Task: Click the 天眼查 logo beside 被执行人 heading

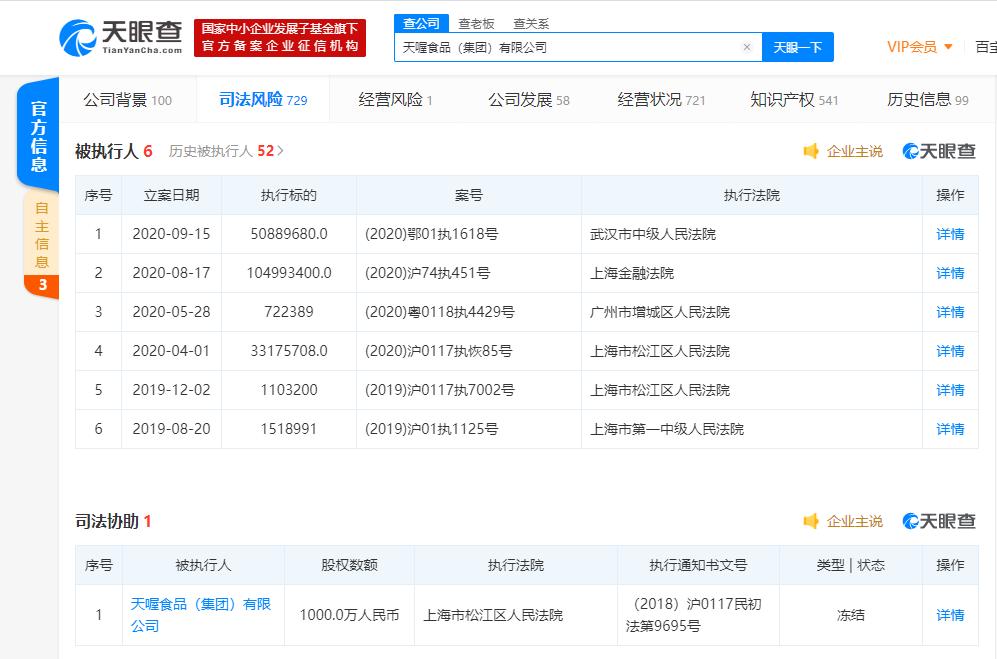Action: point(939,151)
